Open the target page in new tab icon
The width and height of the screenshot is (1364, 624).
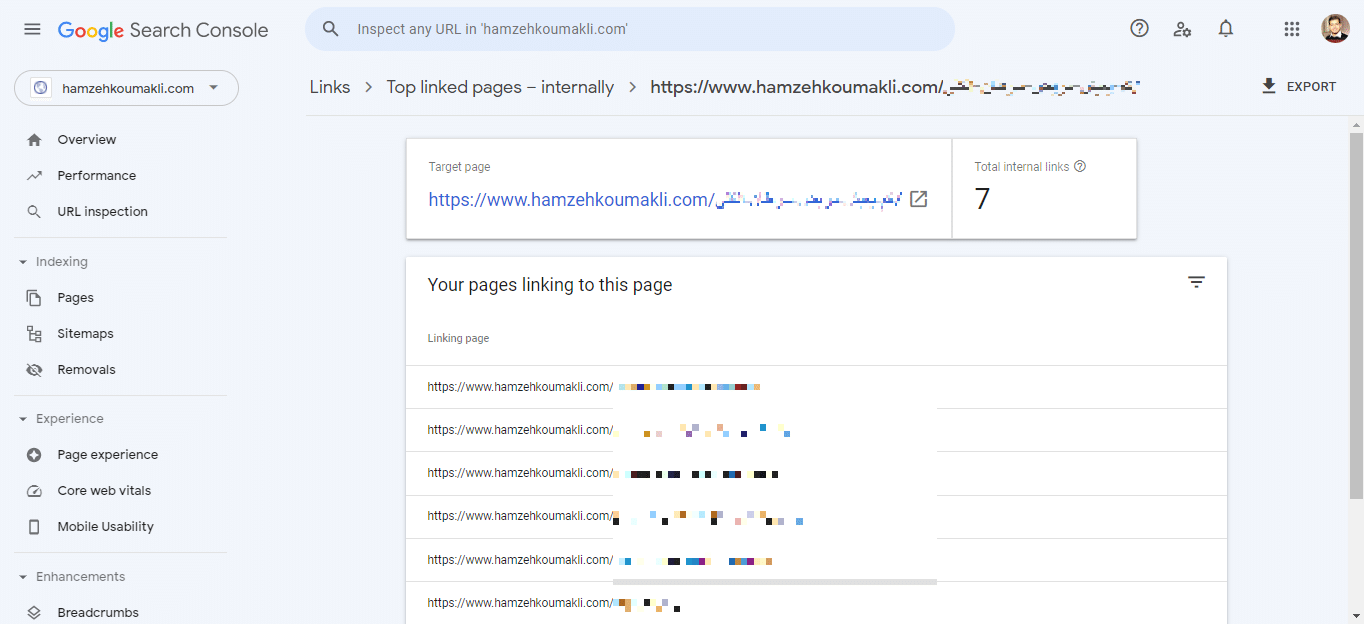(x=918, y=199)
